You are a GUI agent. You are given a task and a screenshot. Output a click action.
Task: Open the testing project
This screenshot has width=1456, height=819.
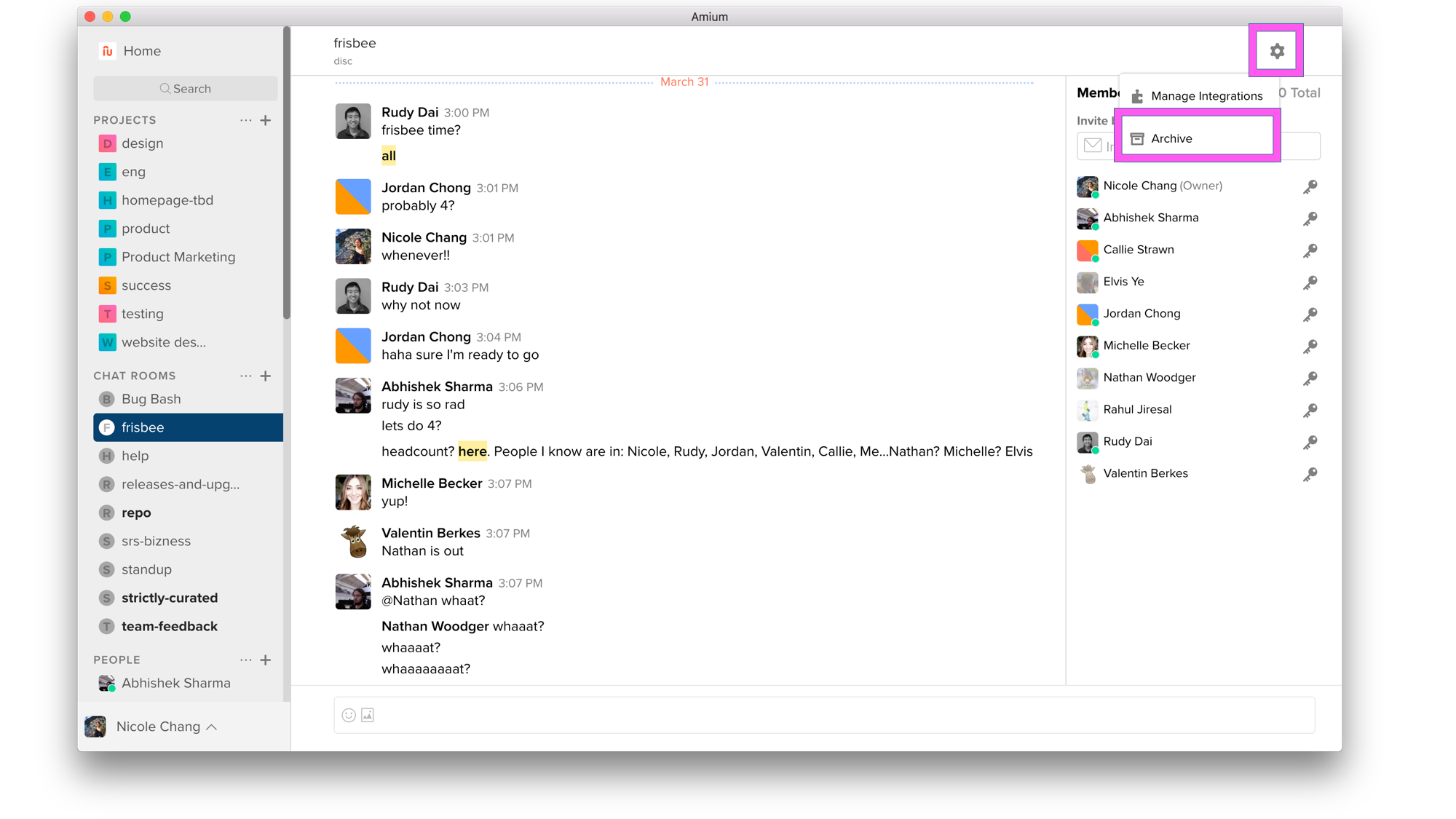pos(188,314)
